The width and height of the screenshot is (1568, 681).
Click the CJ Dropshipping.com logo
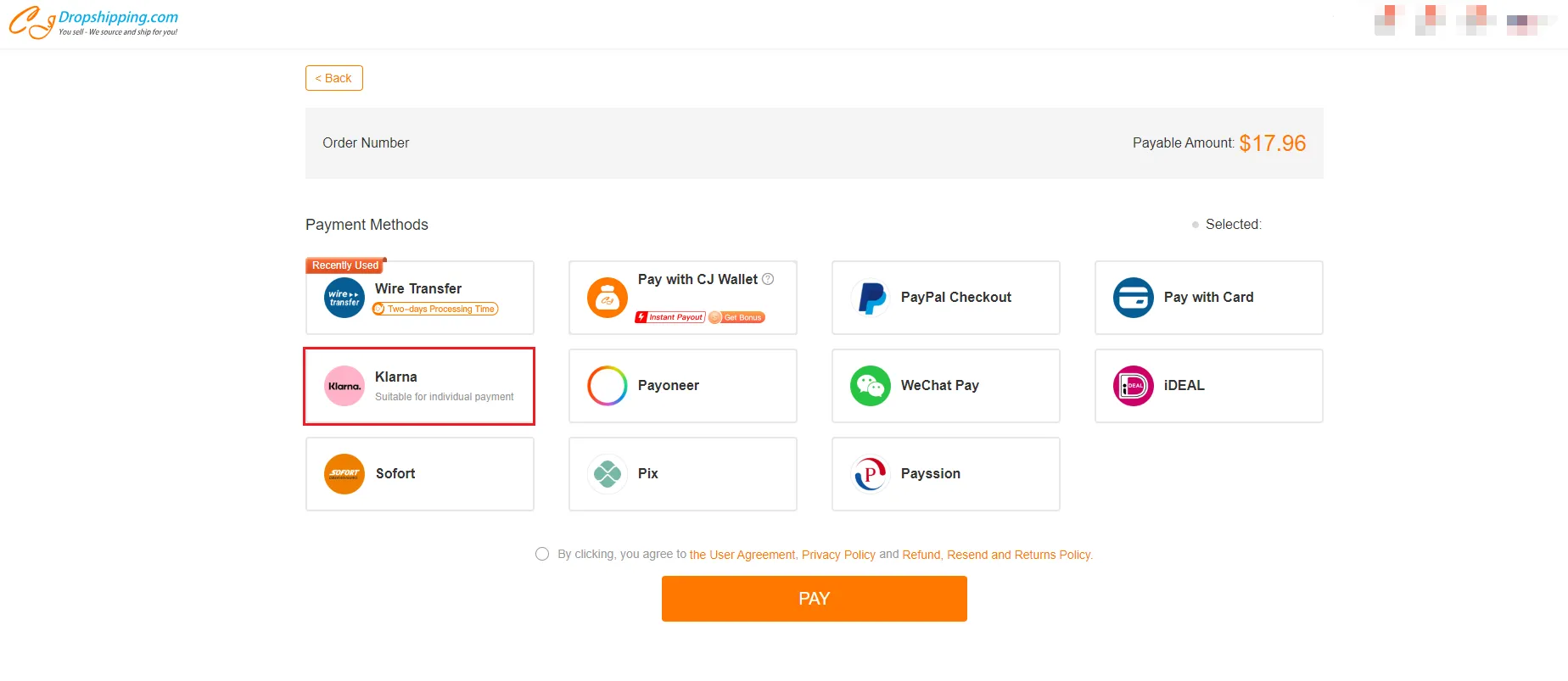93,22
